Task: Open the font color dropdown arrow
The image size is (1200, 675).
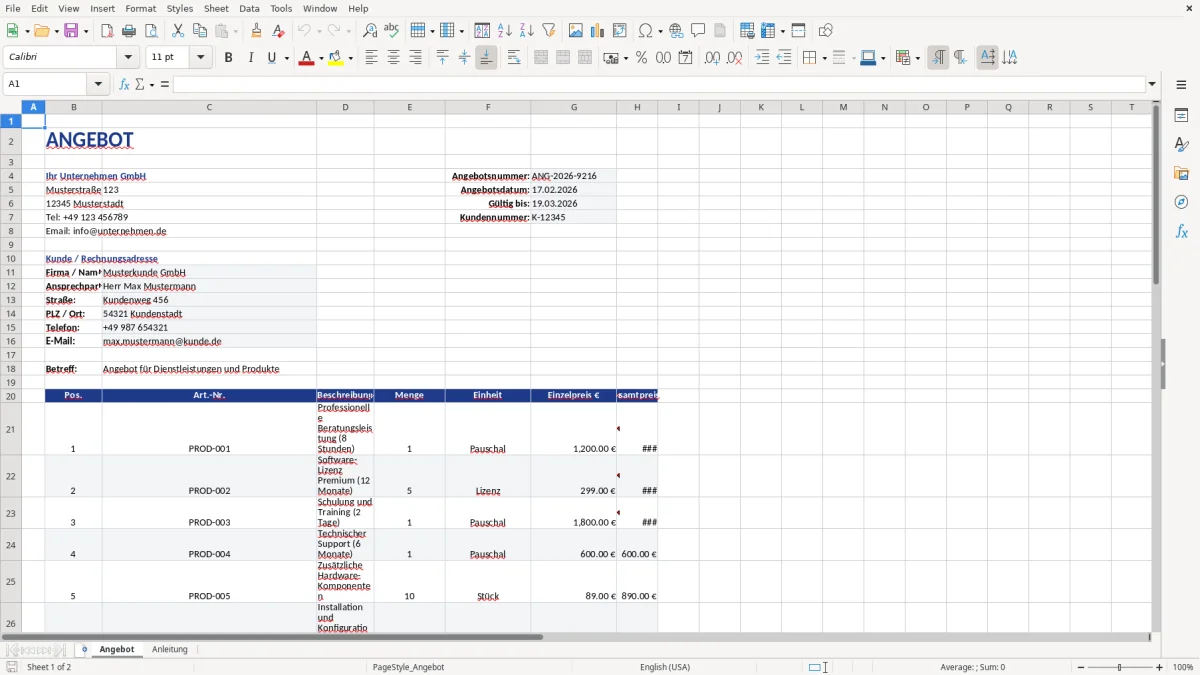Action: pyautogui.click(x=319, y=58)
